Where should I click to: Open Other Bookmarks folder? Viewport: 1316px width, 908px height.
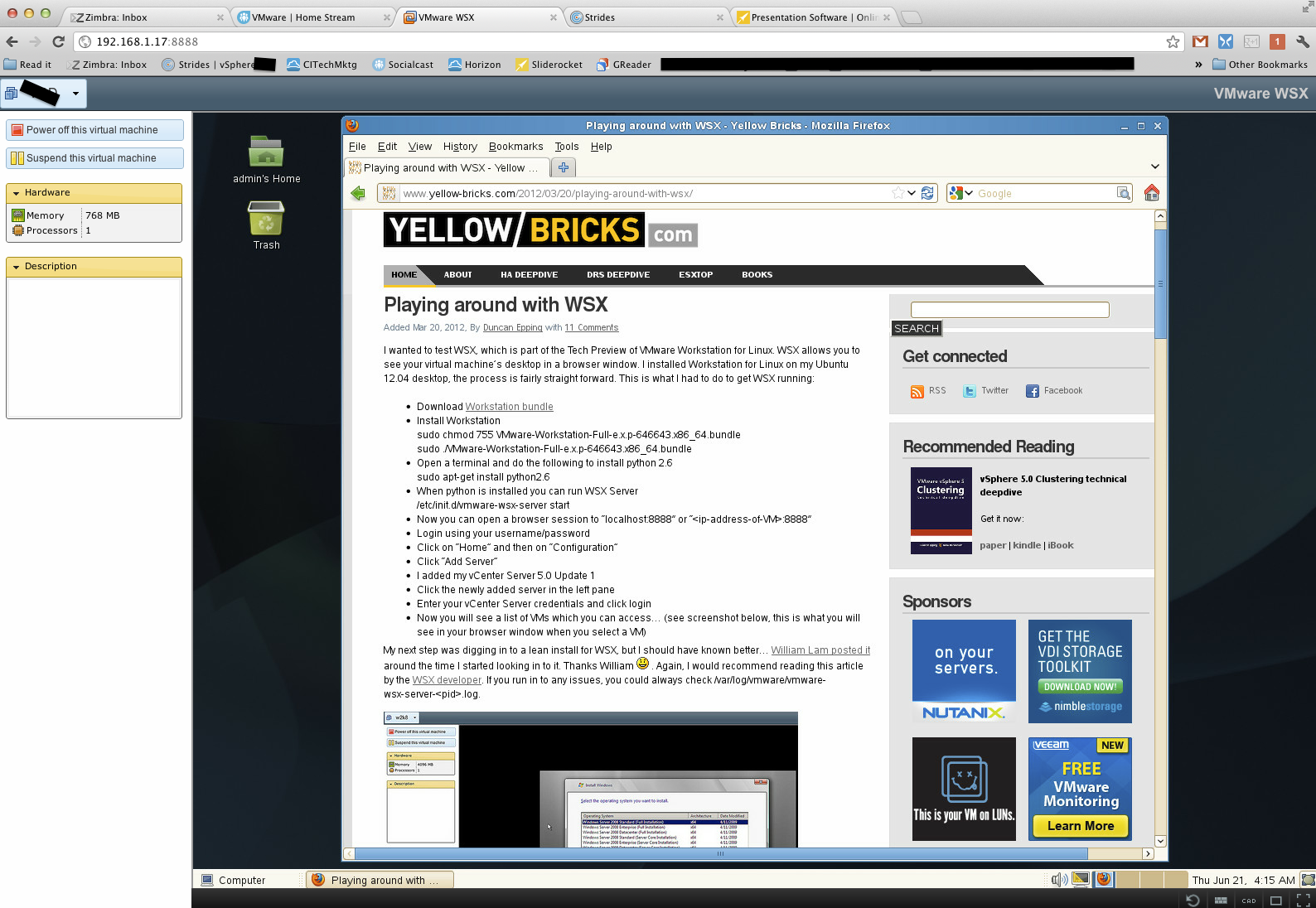pyautogui.click(x=1260, y=65)
